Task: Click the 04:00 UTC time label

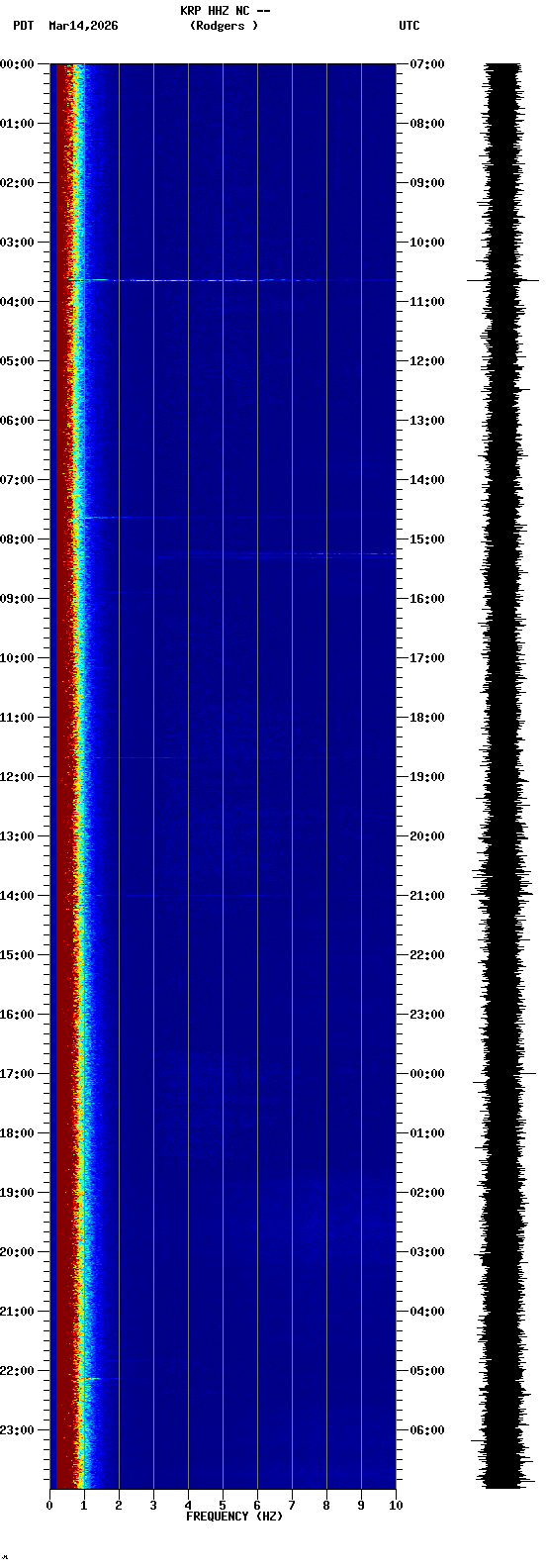Action: click(x=427, y=1312)
